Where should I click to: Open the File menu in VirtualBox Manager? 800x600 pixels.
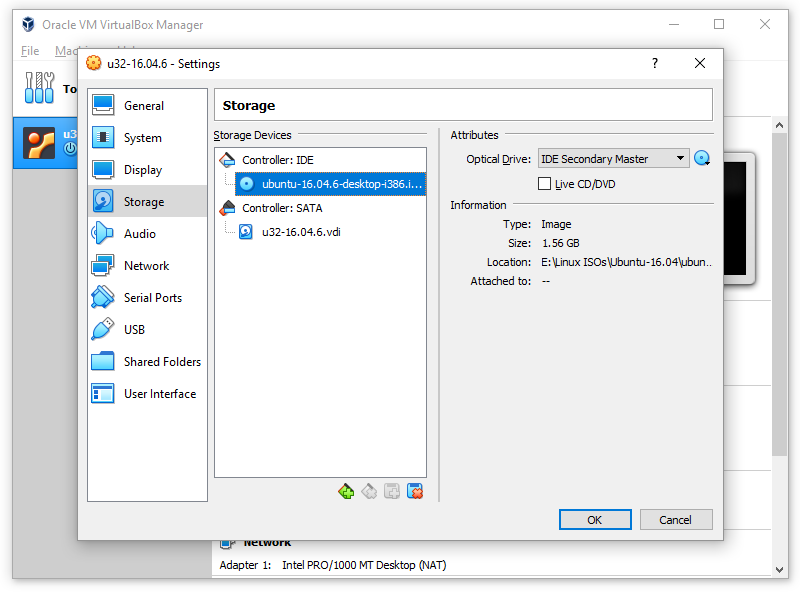coord(30,51)
